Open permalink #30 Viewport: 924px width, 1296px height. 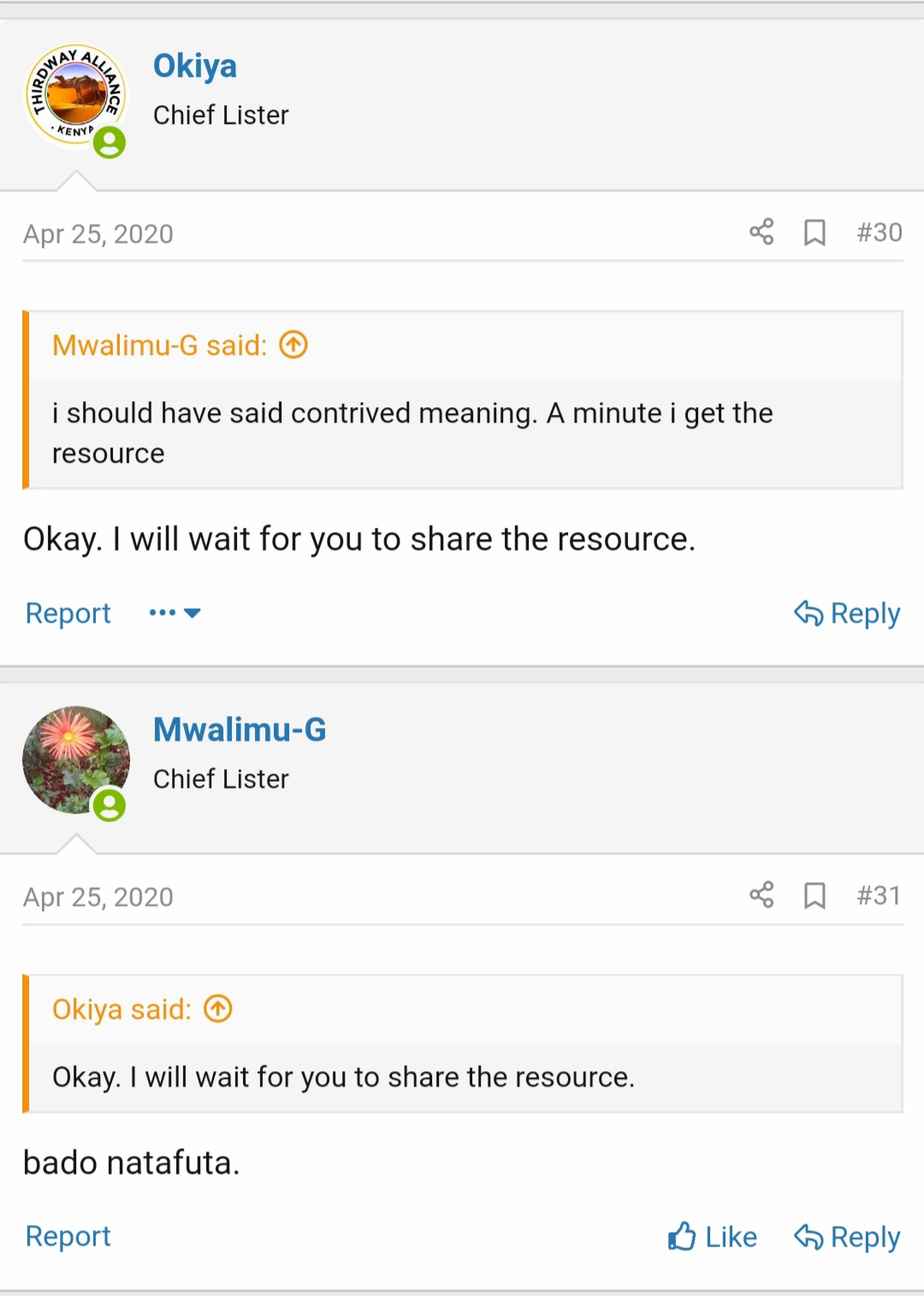880,233
